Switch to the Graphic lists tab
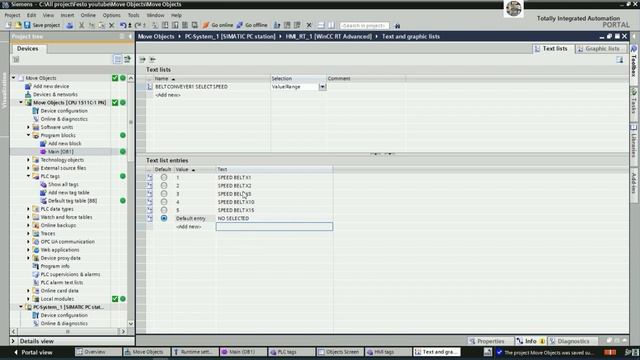The height and width of the screenshot is (360, 640). (x=599, y=49)
